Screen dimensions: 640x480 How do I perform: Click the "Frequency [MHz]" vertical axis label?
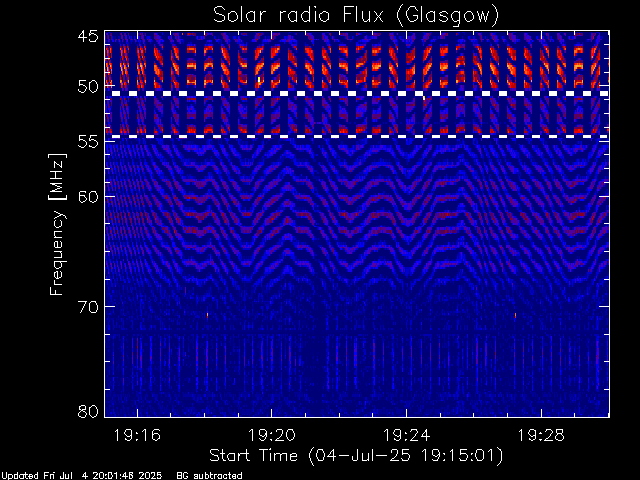58,223
